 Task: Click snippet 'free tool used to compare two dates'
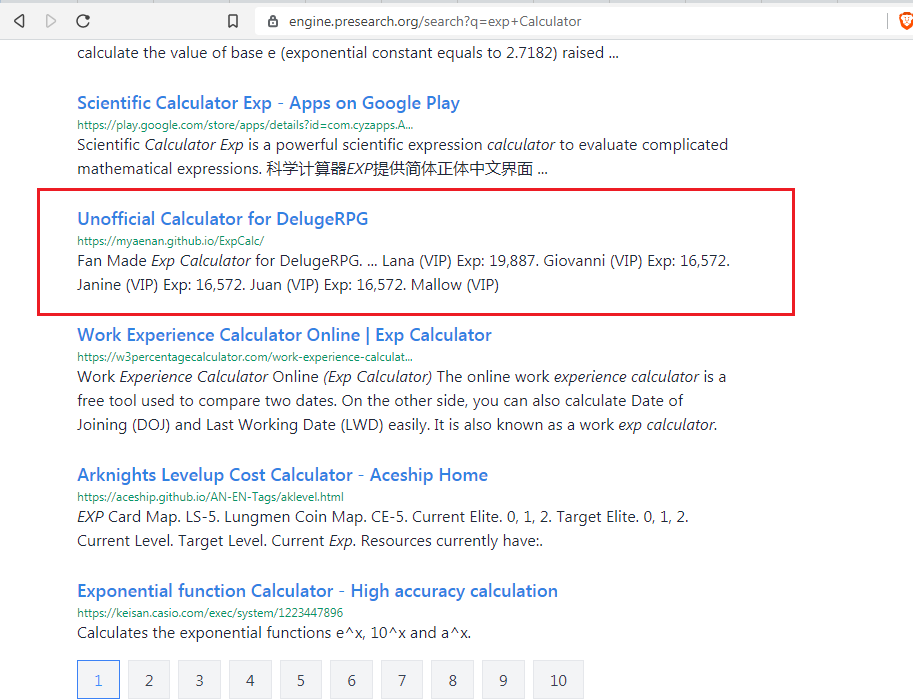pyautogui.click(x=207, y=401)
